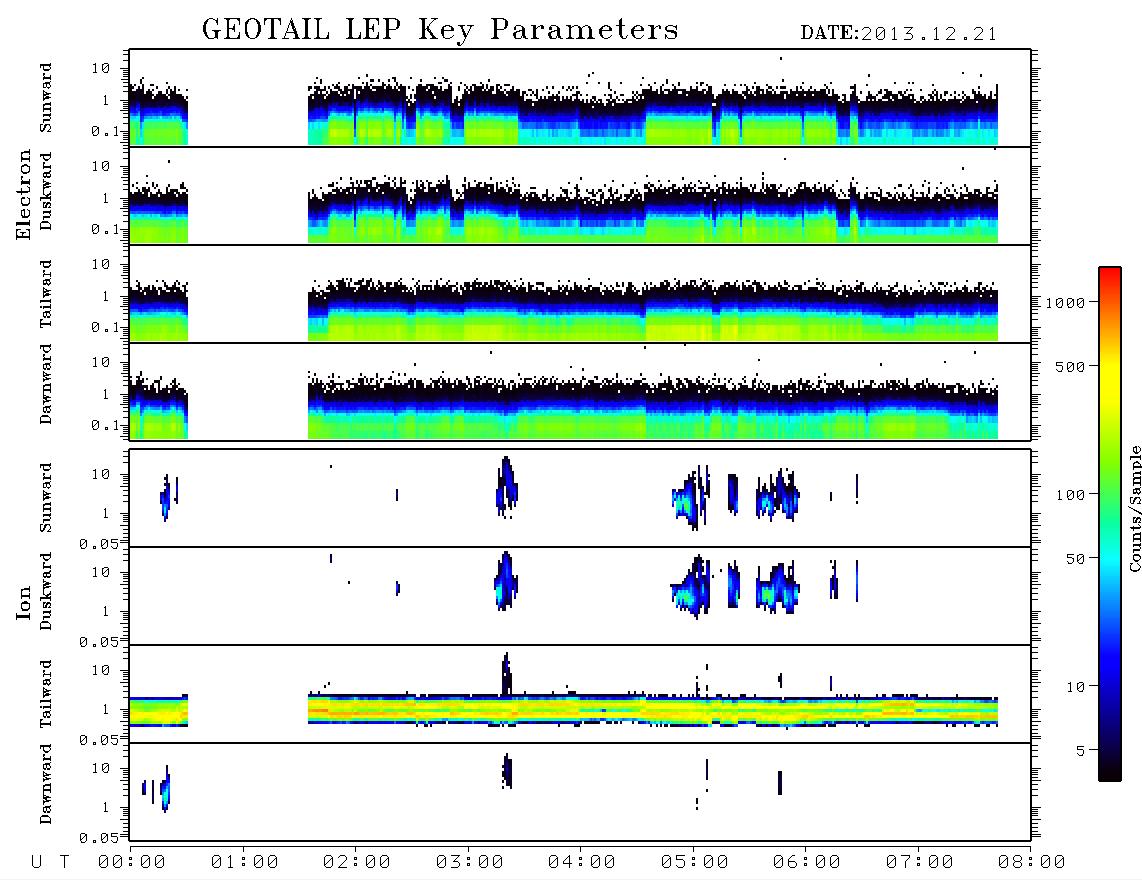The width and height of the screenshot is (1142, 880).
Task: Click the Electron Sunward spectrogram panel
Action: 580,98
